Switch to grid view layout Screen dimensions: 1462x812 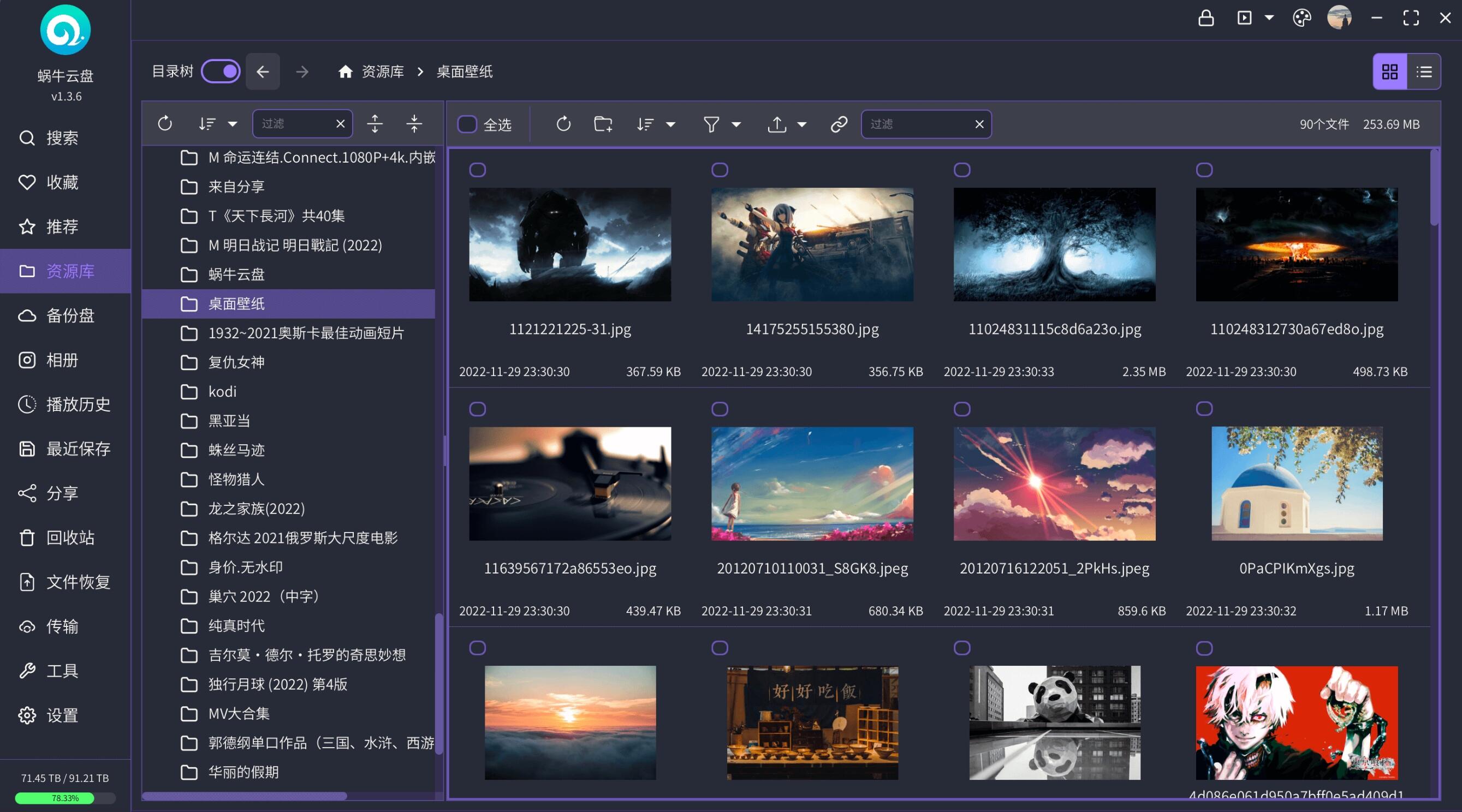point(1389,71)
